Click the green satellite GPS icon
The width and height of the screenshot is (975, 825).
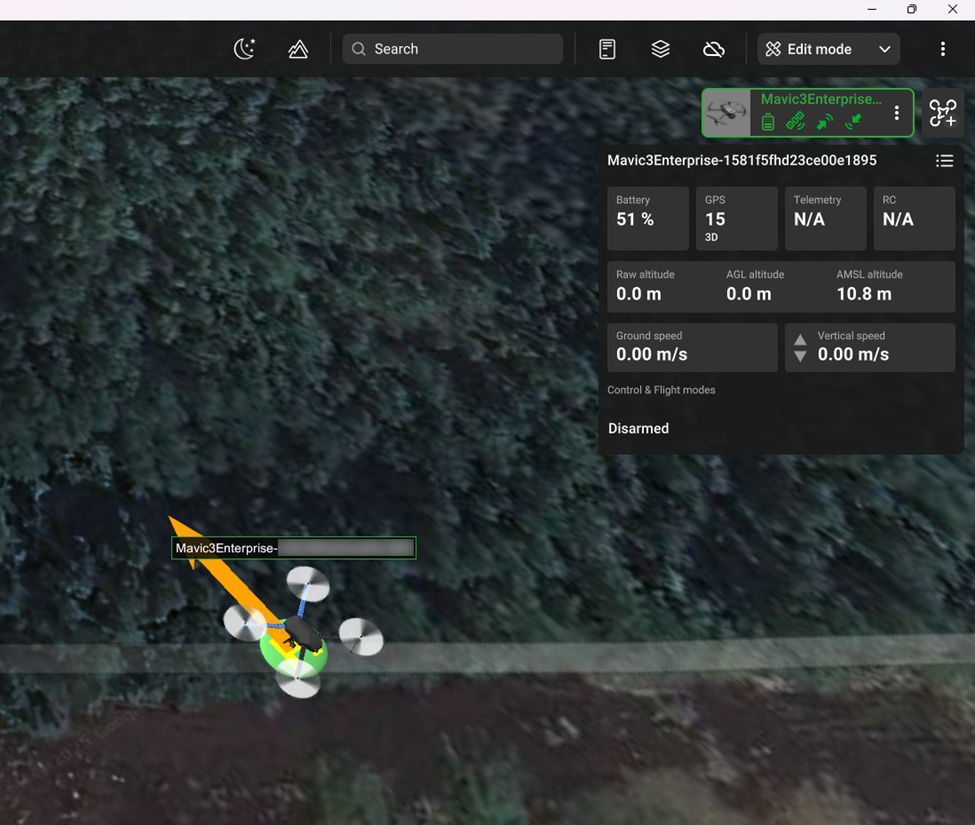795,121
